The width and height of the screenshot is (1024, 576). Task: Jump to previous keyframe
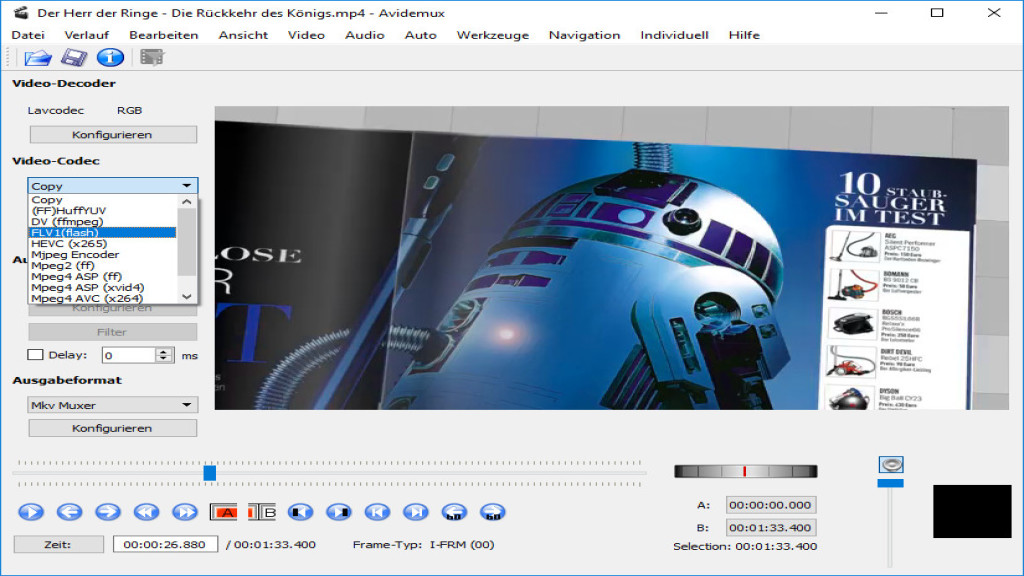coord(377,511)
